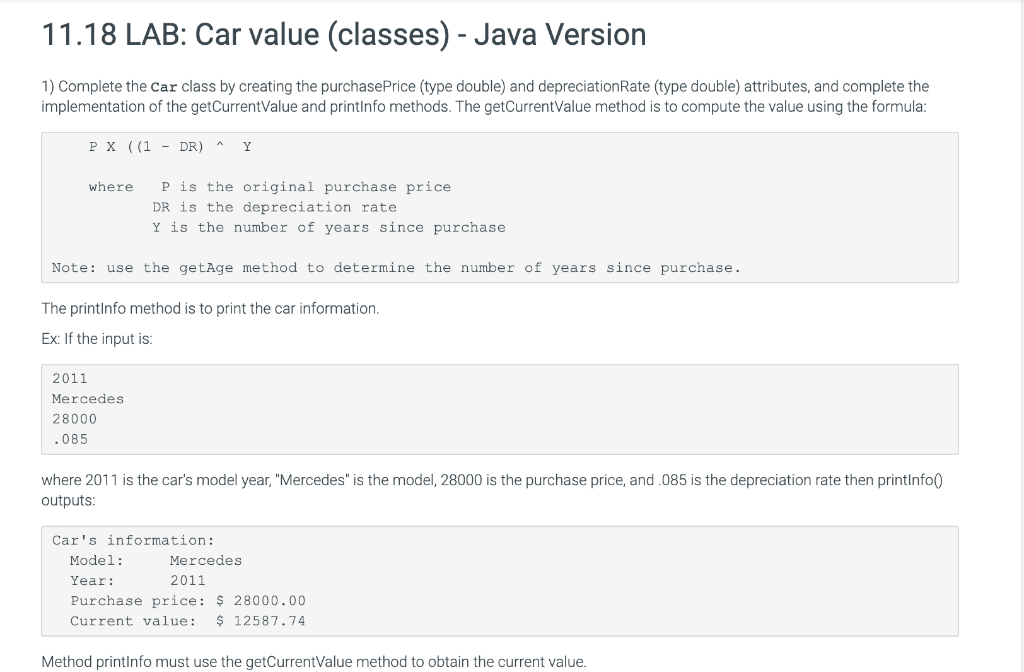Click "Y is the number of years since purchase"

328,227
